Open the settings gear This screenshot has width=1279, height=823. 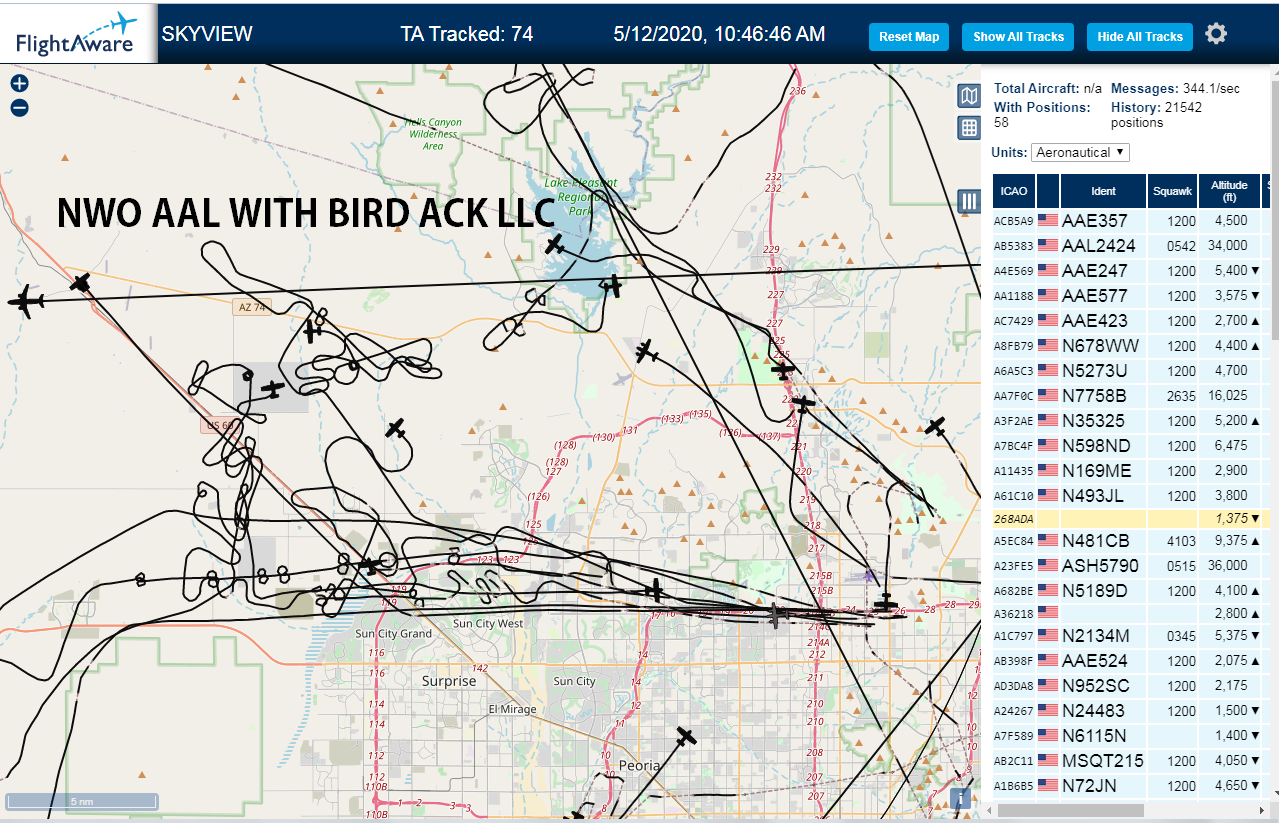click(x=1216, y=34)
